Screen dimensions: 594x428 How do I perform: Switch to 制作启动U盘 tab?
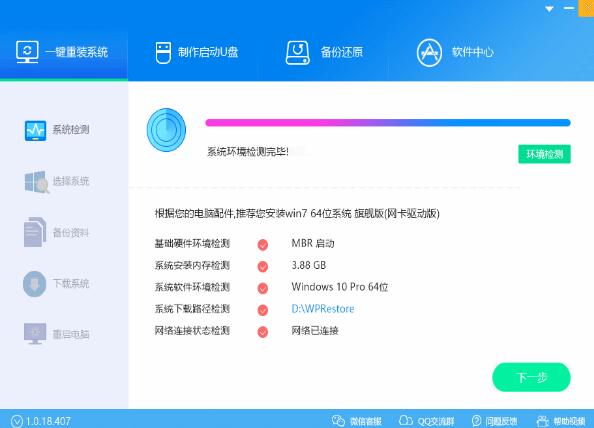coord(197,52)
